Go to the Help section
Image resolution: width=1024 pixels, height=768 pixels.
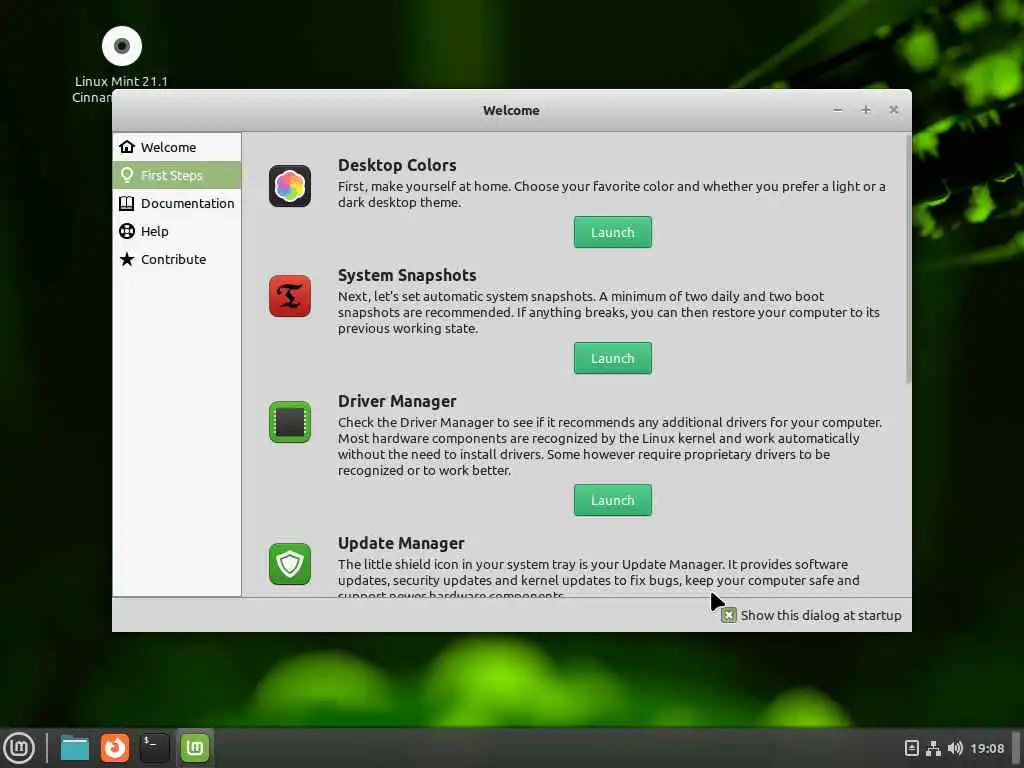click(x=177, y=231)
